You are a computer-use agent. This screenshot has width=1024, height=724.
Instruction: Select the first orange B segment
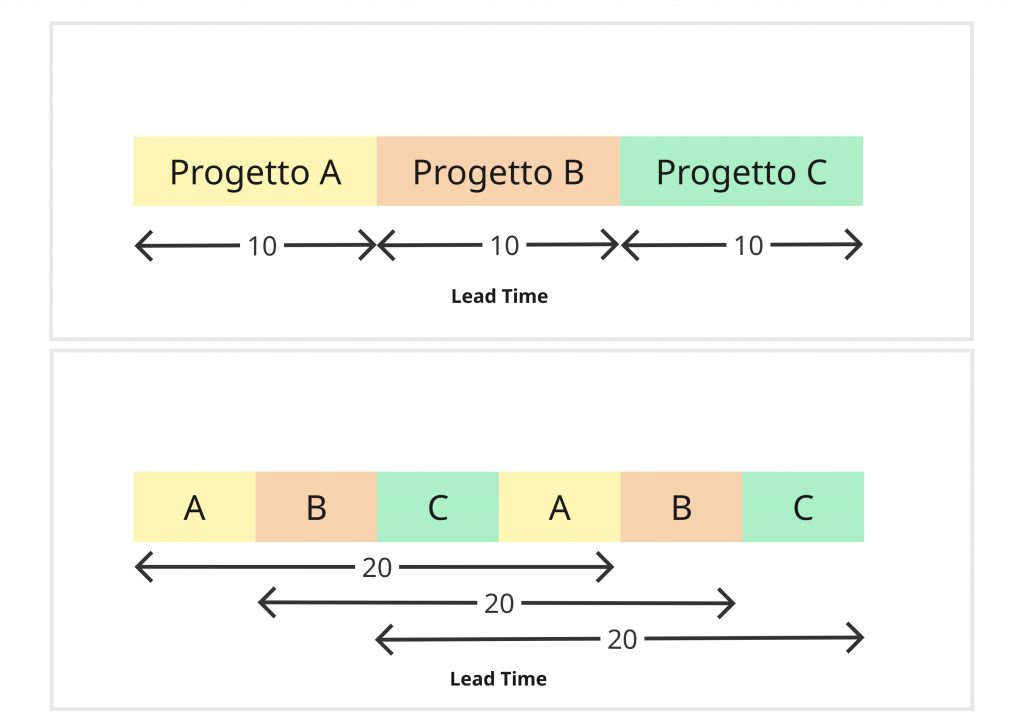click(x=316, y=507)
